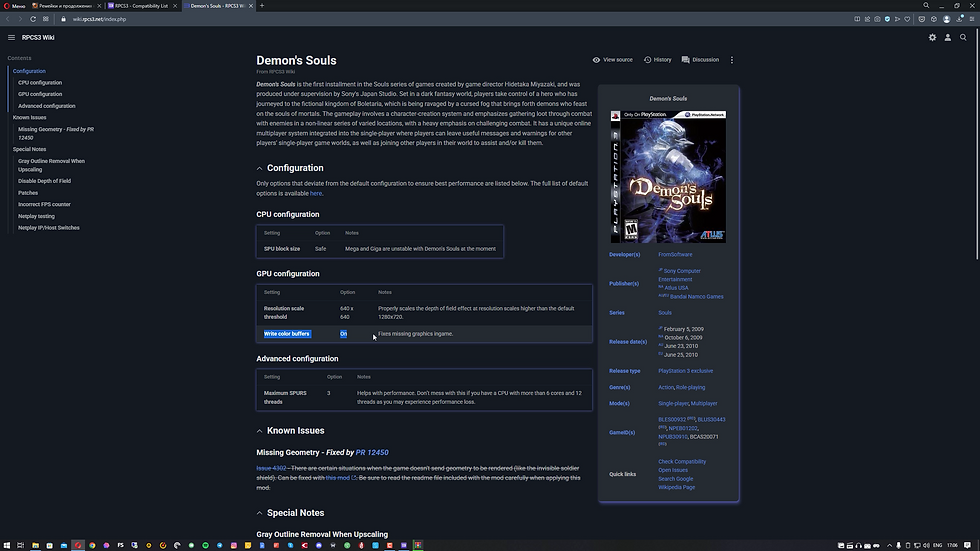This screenshot has height=551, width=980.
Task: Follow the 'here' default options link
Action: point(316,194)
